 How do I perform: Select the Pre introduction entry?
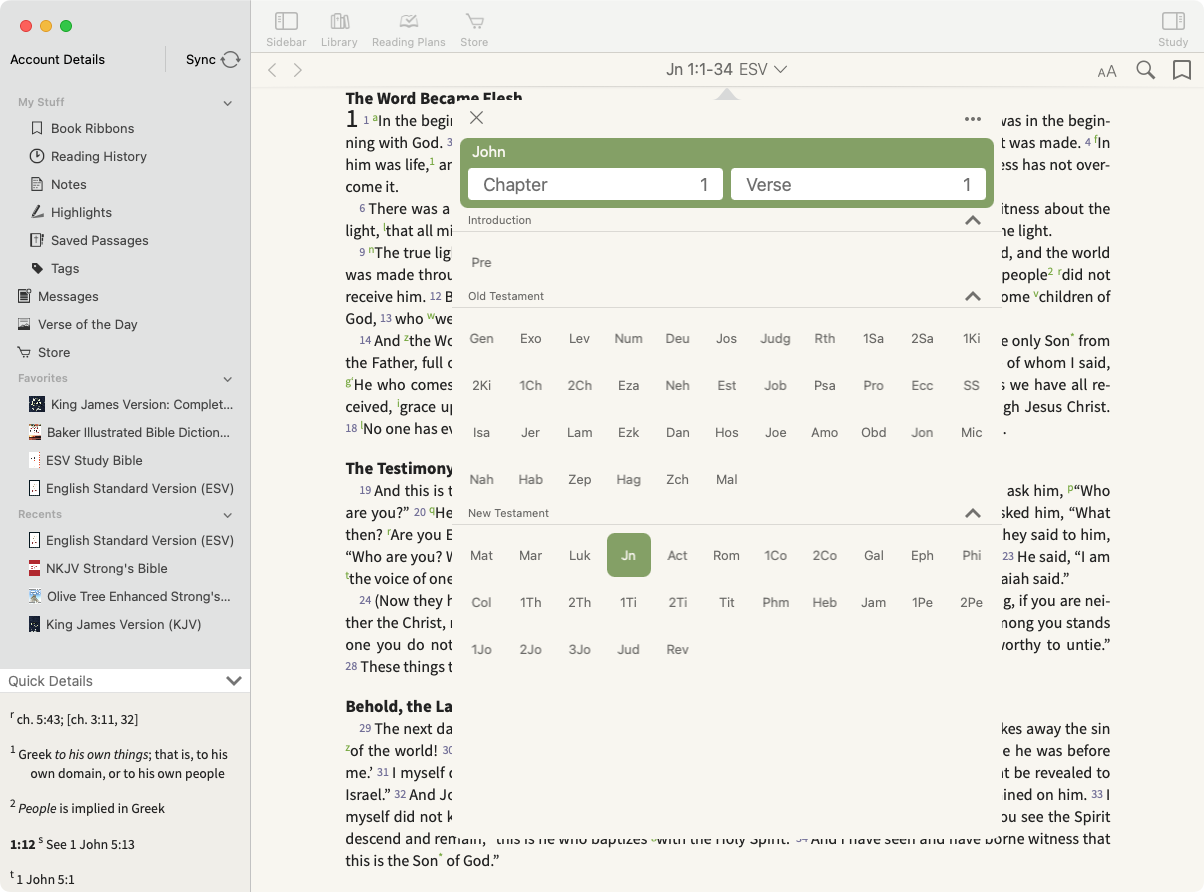point(481,262)
